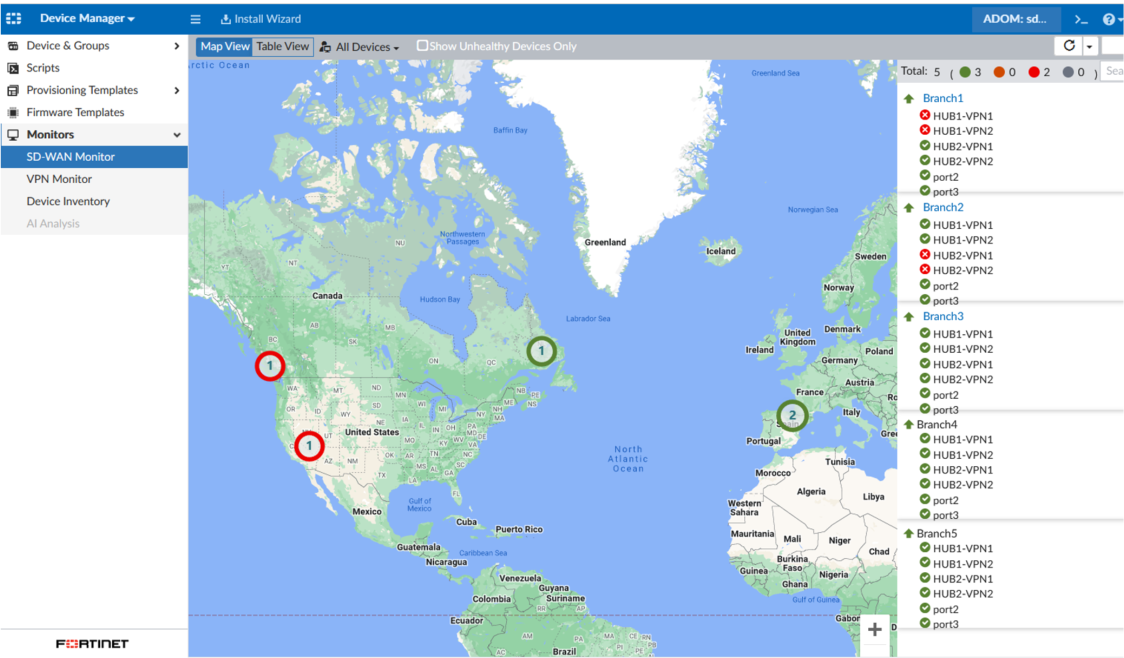Launch the Install Wizard
Screen dimensions: 1124x658
click(x=261, y=19)
